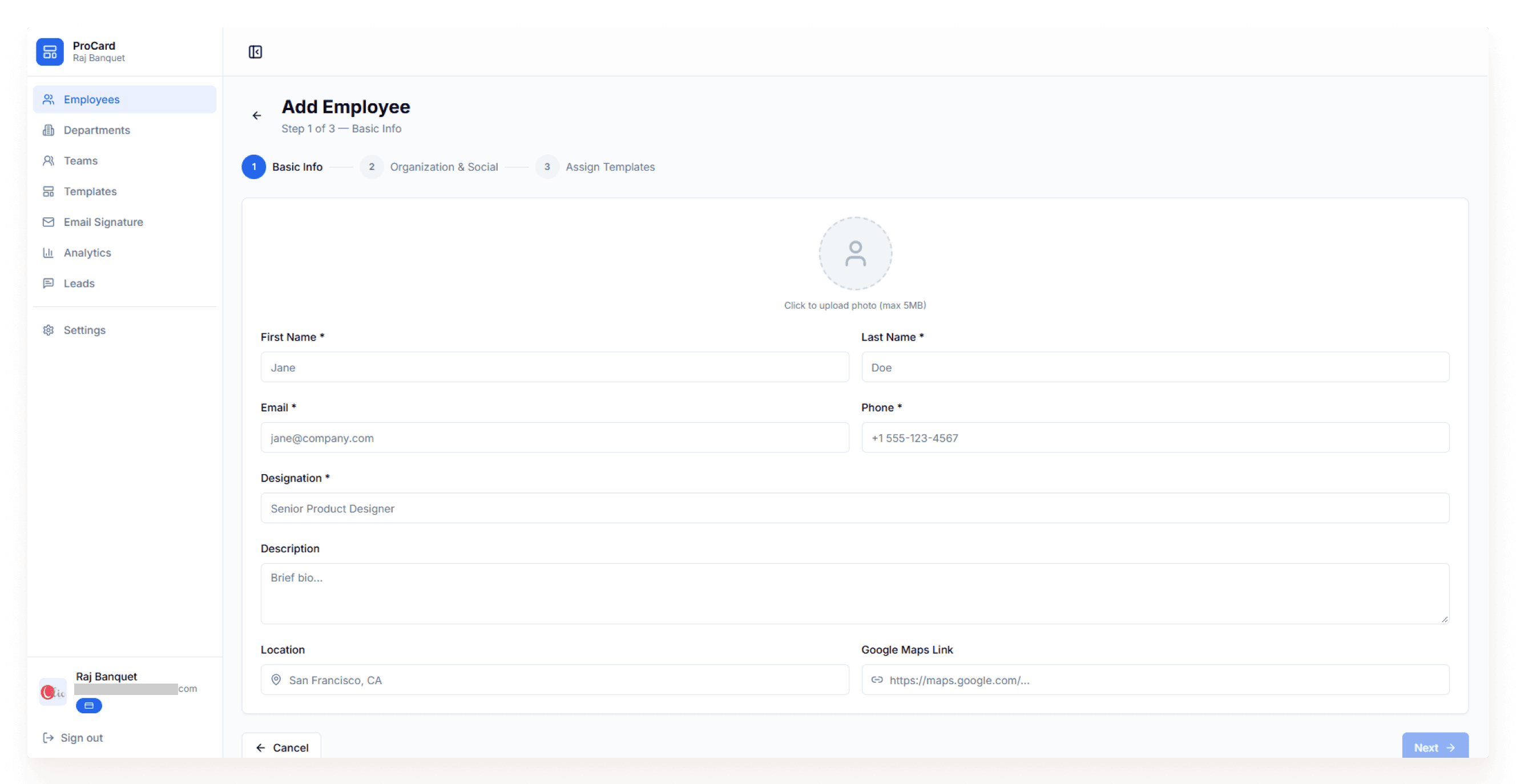
Task: Open Analytics from sidebar
Action: [124, 252]
